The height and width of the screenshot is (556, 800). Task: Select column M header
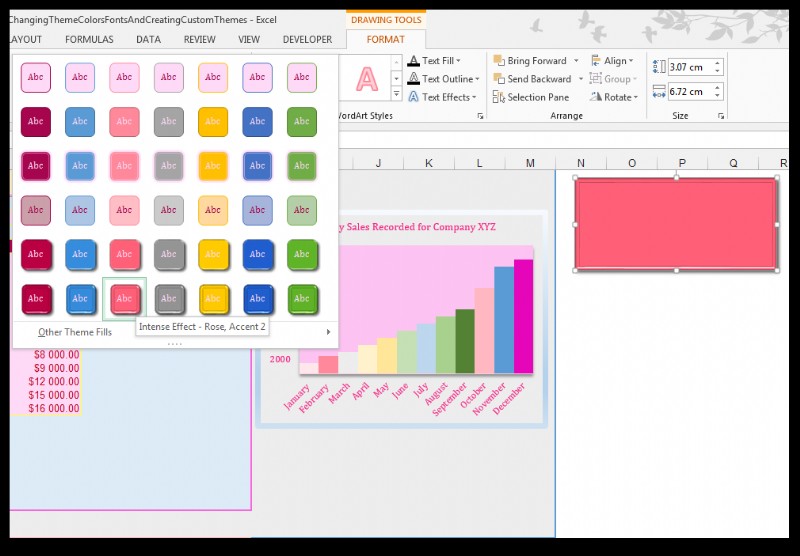coord(530,163)
